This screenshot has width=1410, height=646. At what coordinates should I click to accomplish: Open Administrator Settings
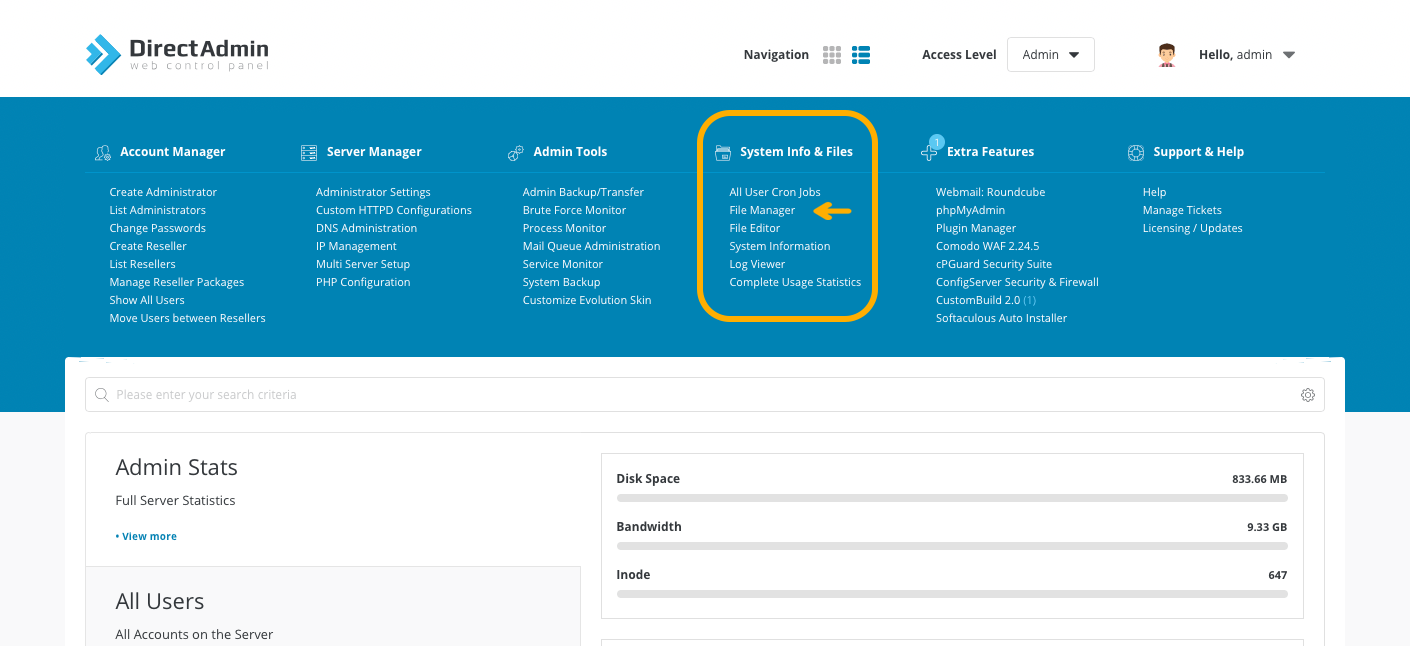pyautogui.click(x=373, y=192)
